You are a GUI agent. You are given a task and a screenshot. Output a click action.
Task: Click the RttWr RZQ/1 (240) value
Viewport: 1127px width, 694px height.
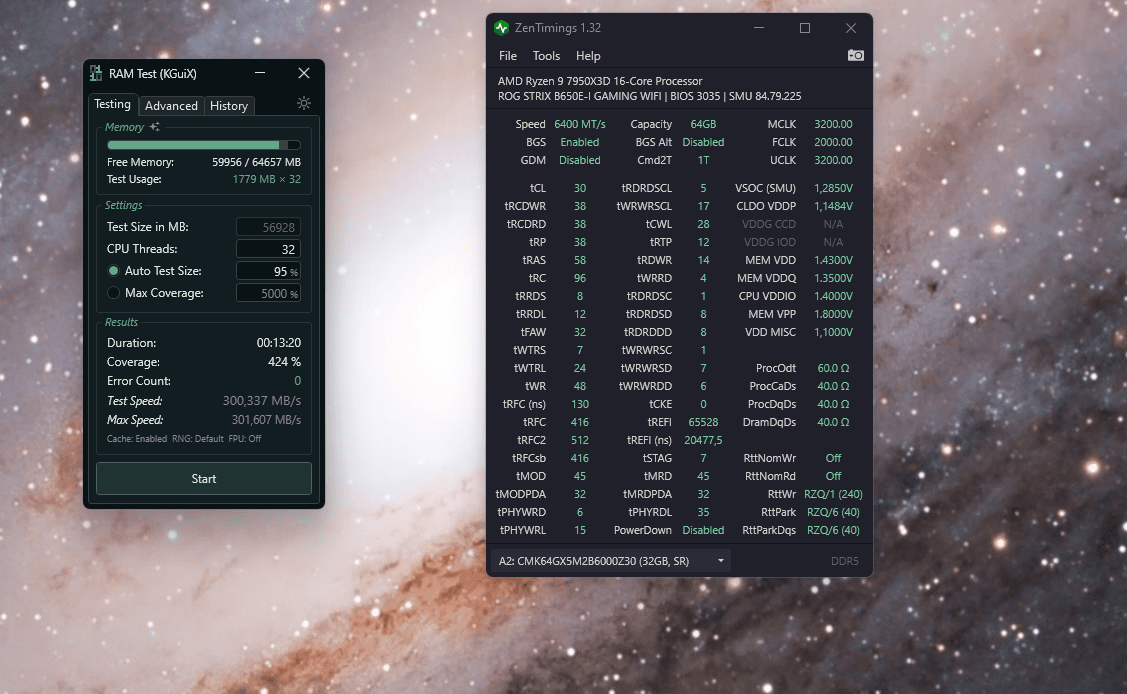click(833, 494)
